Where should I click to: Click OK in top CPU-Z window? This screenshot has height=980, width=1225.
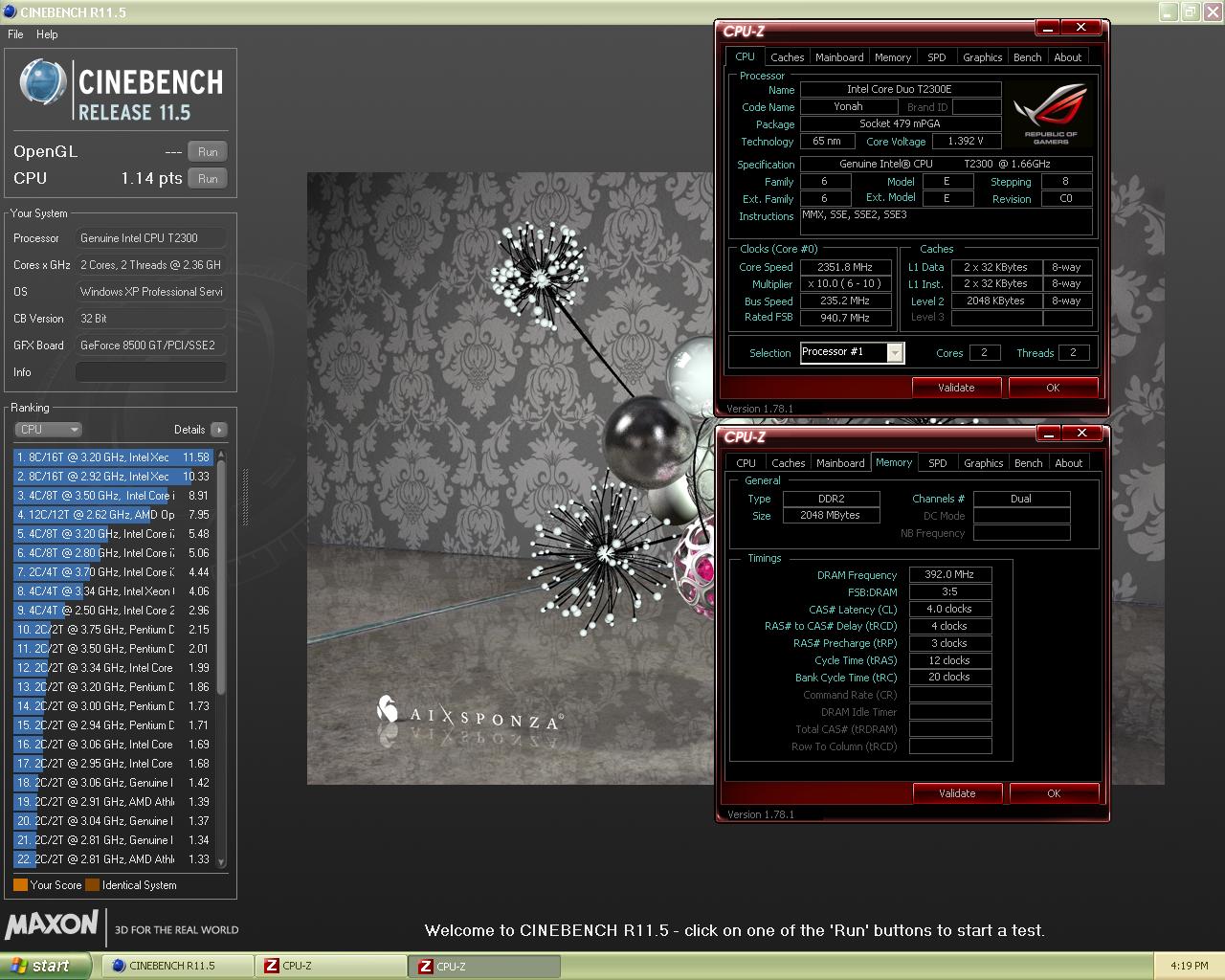(1053, 388)
